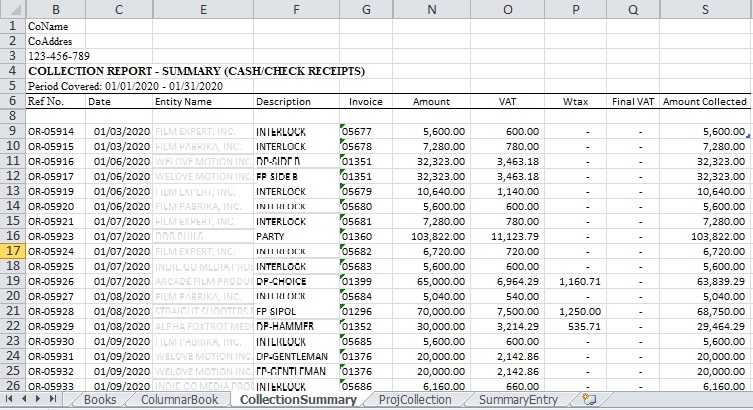753x410 pixels.
Task: Click the Amount Collected header cell
Action: pos(705,101)
